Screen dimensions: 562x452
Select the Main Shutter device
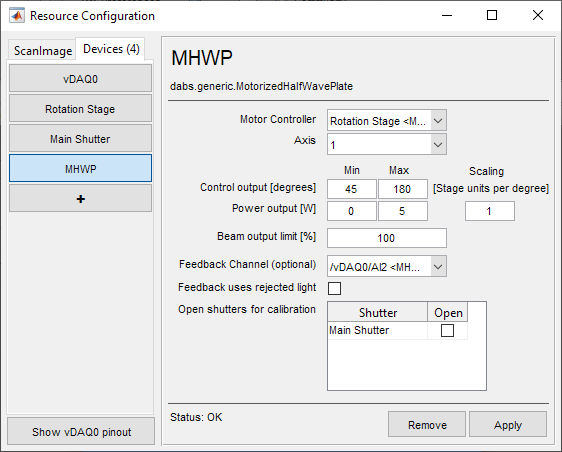(x=80, y=138)
